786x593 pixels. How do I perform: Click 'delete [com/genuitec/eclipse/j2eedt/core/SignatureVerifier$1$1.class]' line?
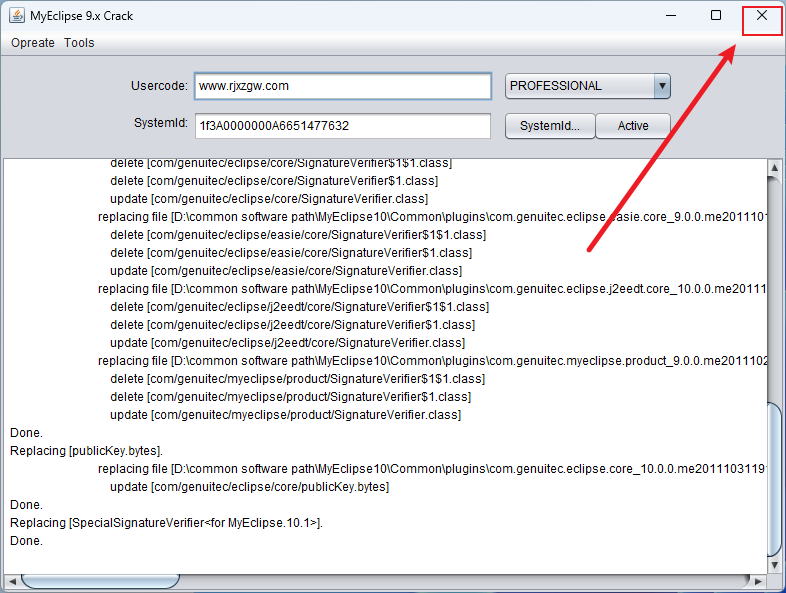tap(300, 307)
